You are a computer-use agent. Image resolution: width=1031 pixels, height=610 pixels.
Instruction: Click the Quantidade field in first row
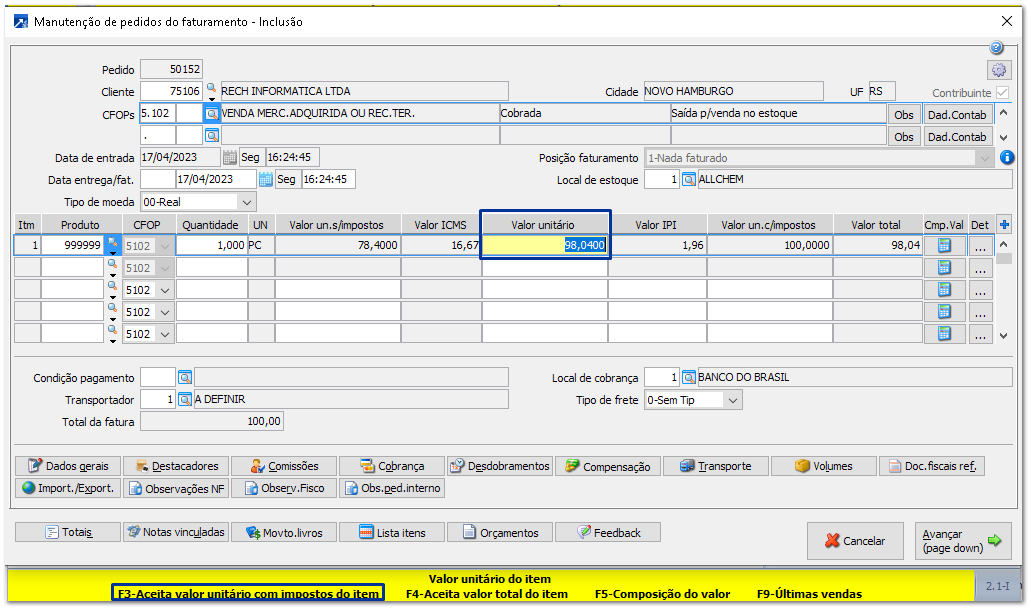212,246
